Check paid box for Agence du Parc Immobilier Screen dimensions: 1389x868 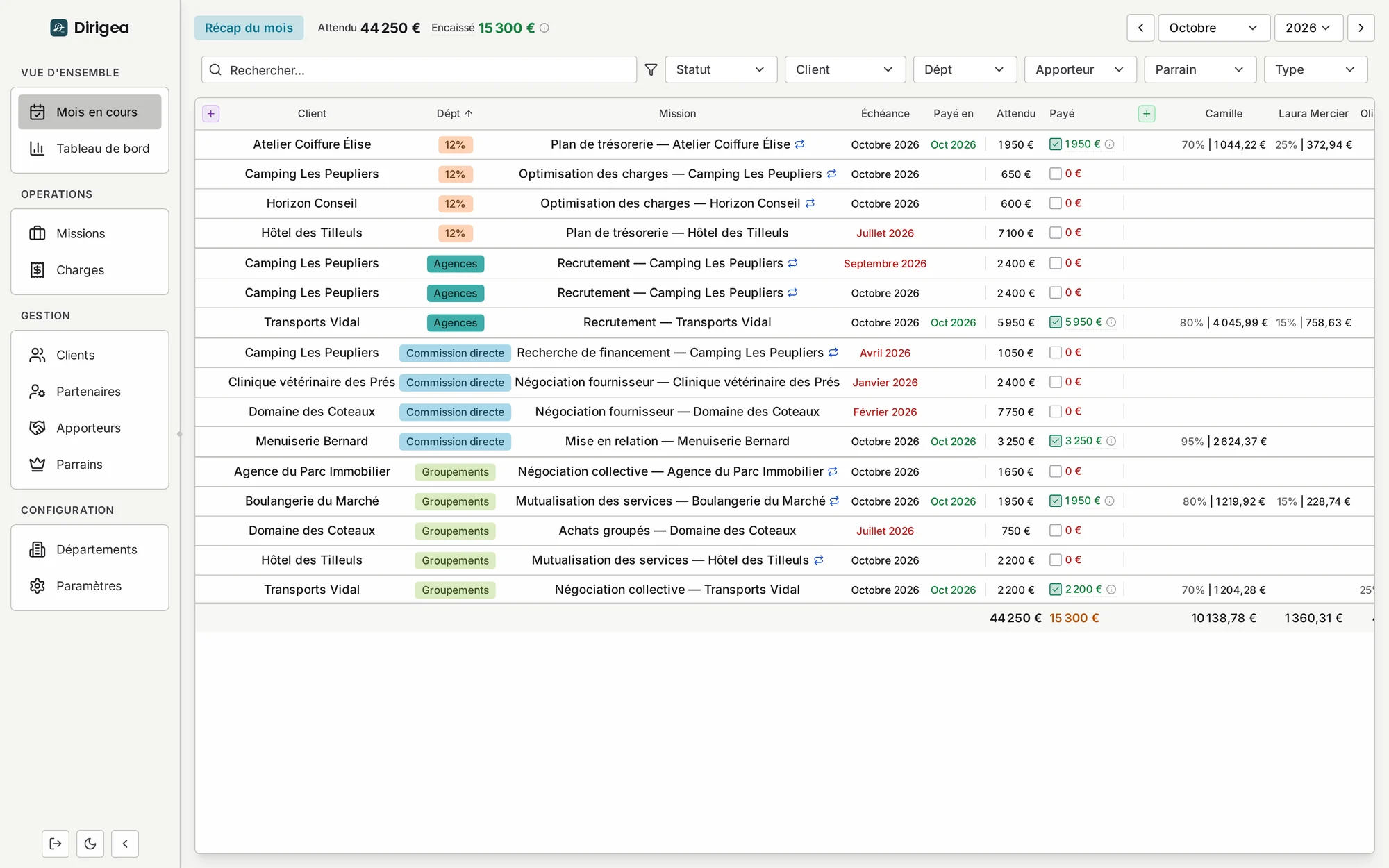pyautogui.click(x=1056, y=471)
